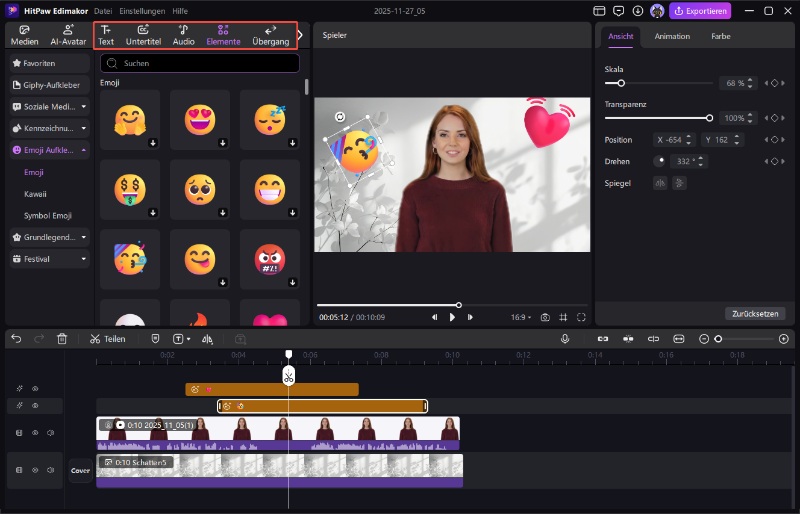Enter fullscreen preview mode

[x=582, y=317]
